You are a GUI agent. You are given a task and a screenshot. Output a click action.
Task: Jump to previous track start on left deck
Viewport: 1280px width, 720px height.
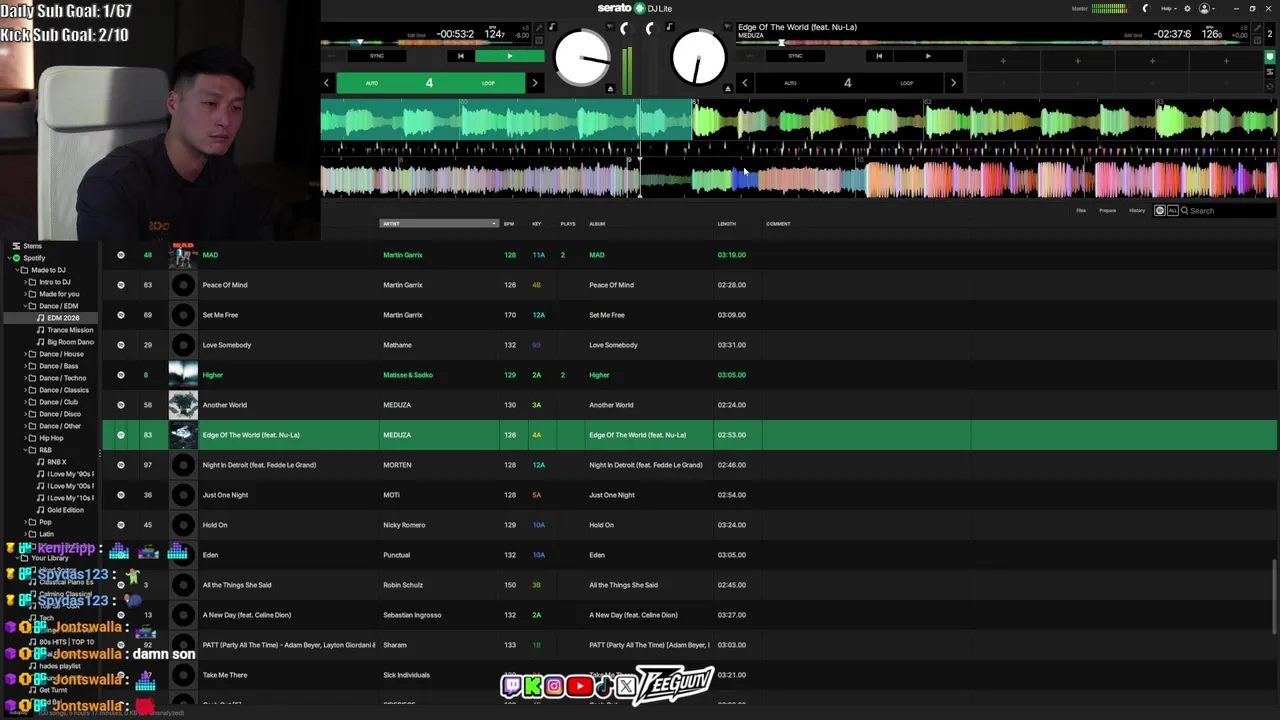(x=460, y=56)
